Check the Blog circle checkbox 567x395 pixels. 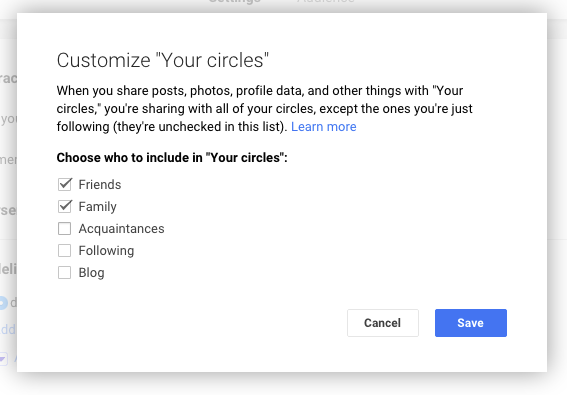pos(64,273)
